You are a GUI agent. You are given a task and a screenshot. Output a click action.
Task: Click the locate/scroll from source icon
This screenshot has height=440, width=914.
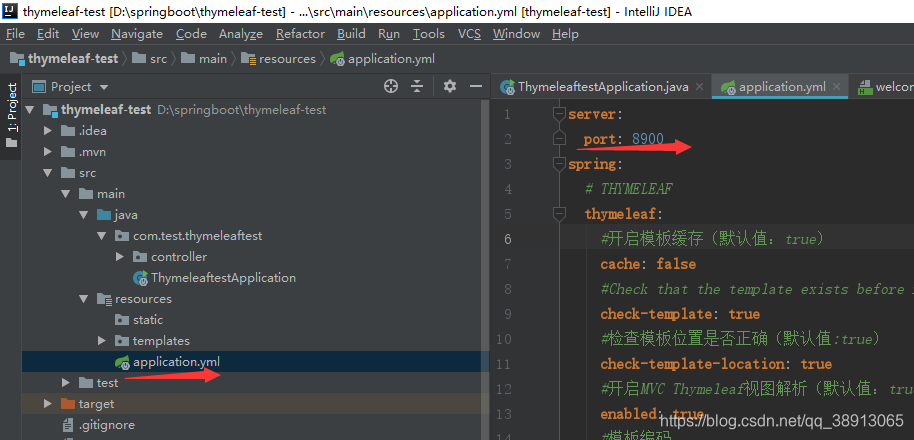click(391, 87)
